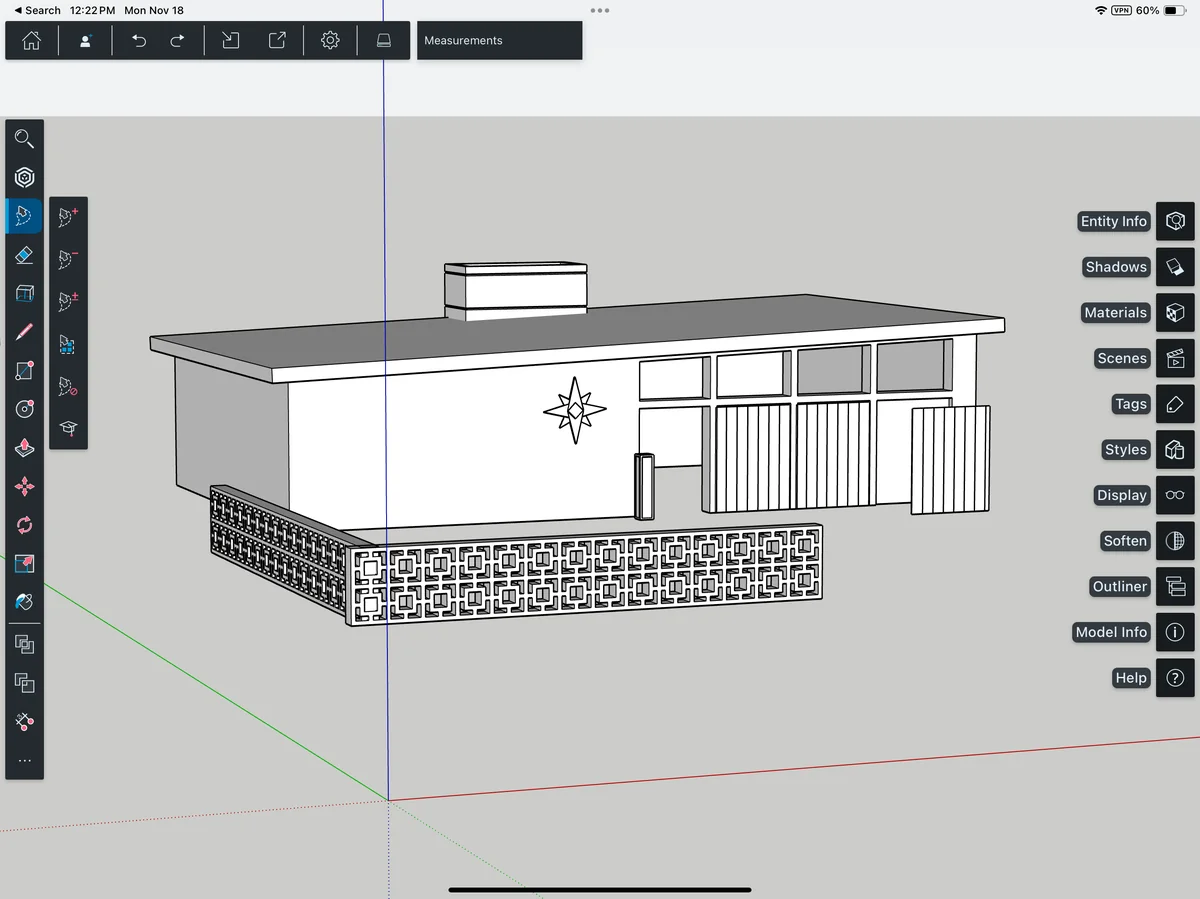
Task: Activate the Paint Bucket tool
Action: pos(25,602)
